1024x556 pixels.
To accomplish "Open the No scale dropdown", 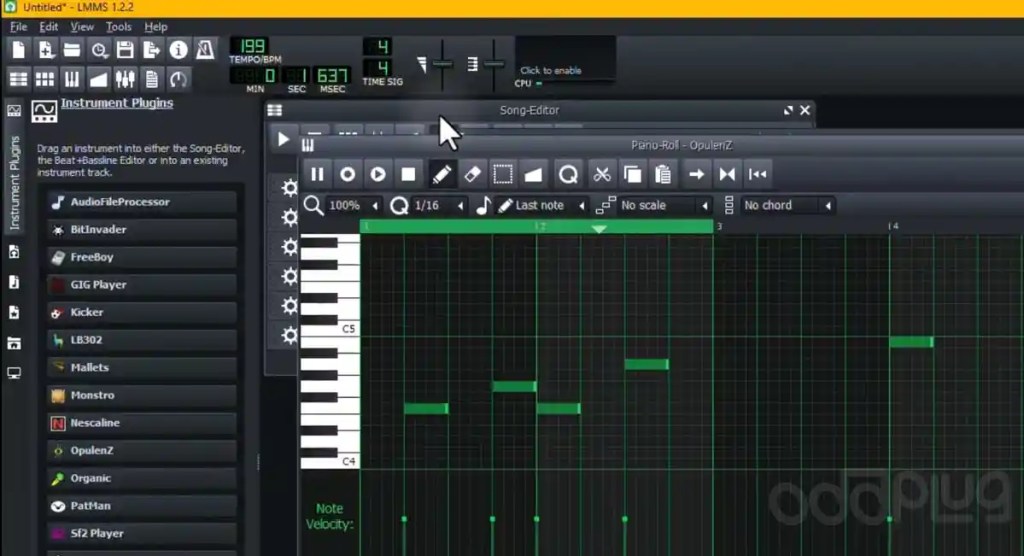I will click(664, 205).
